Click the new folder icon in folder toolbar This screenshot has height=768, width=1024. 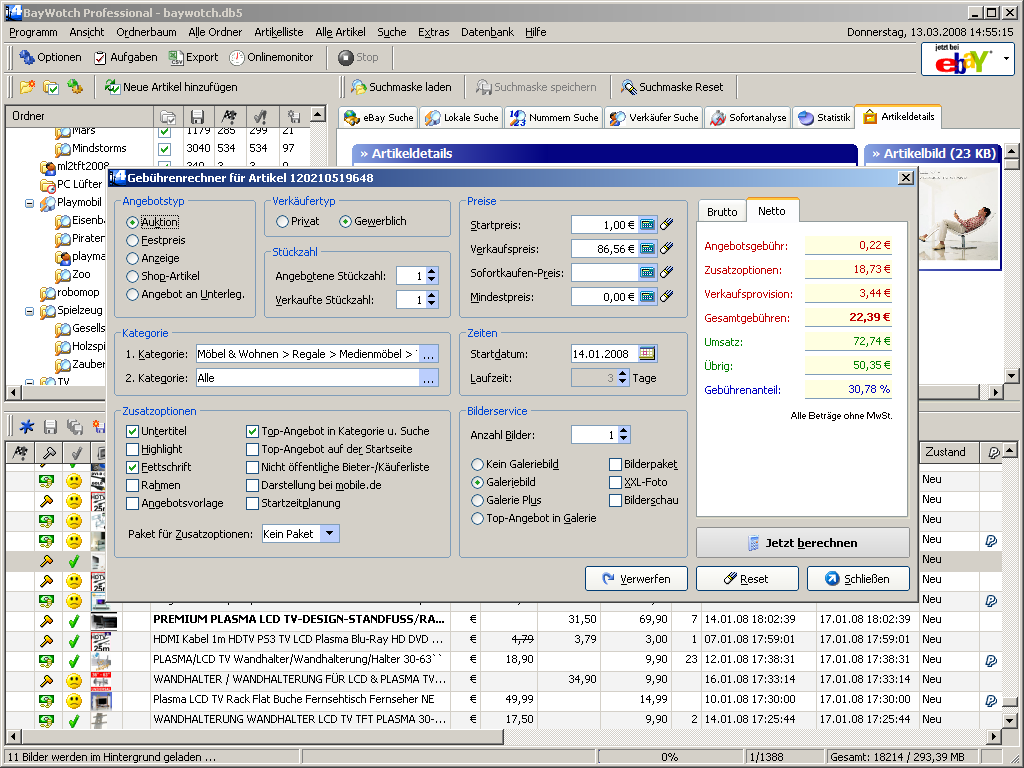(x=27, y=87)
